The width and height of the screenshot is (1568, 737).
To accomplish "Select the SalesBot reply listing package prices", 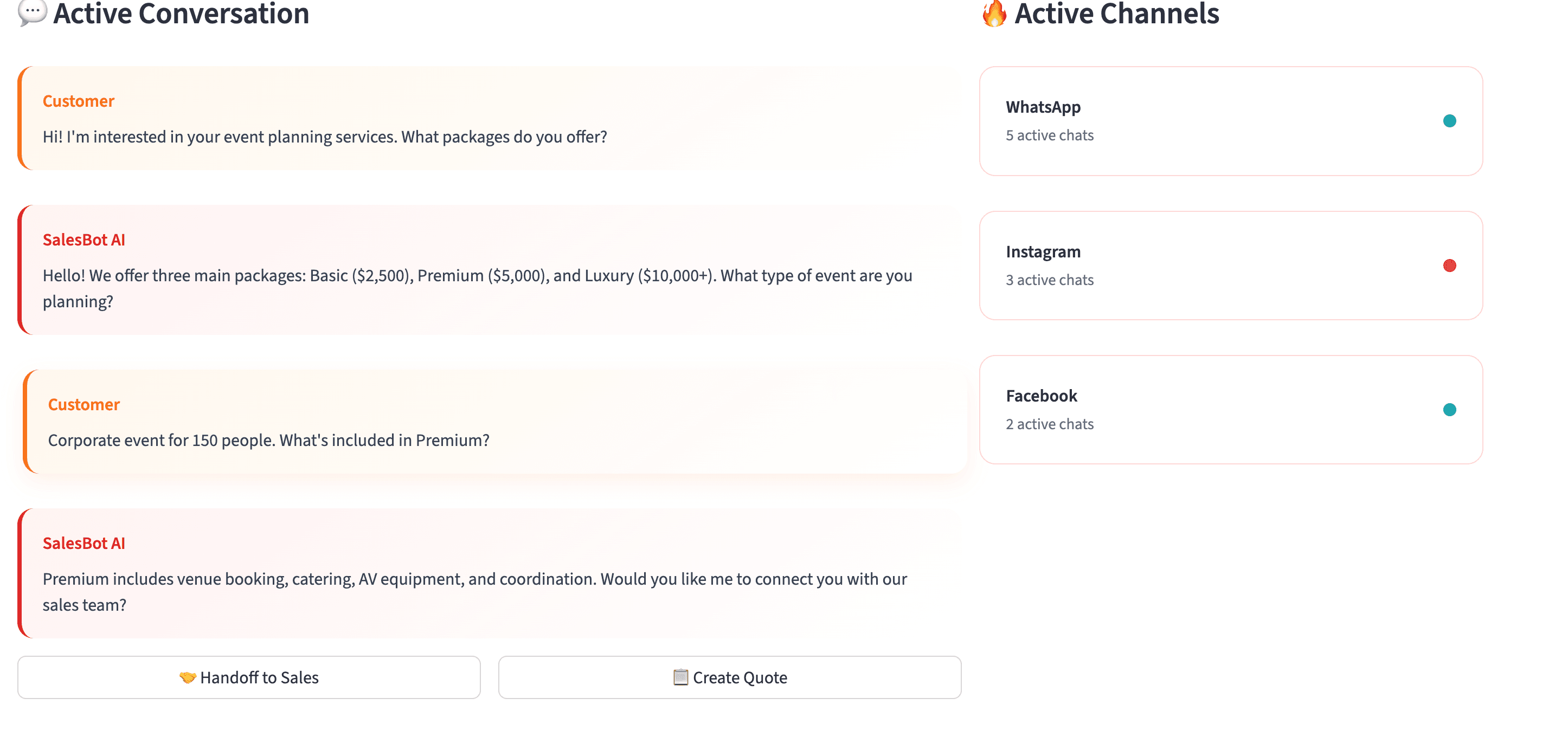I will [x=487, y=270].
